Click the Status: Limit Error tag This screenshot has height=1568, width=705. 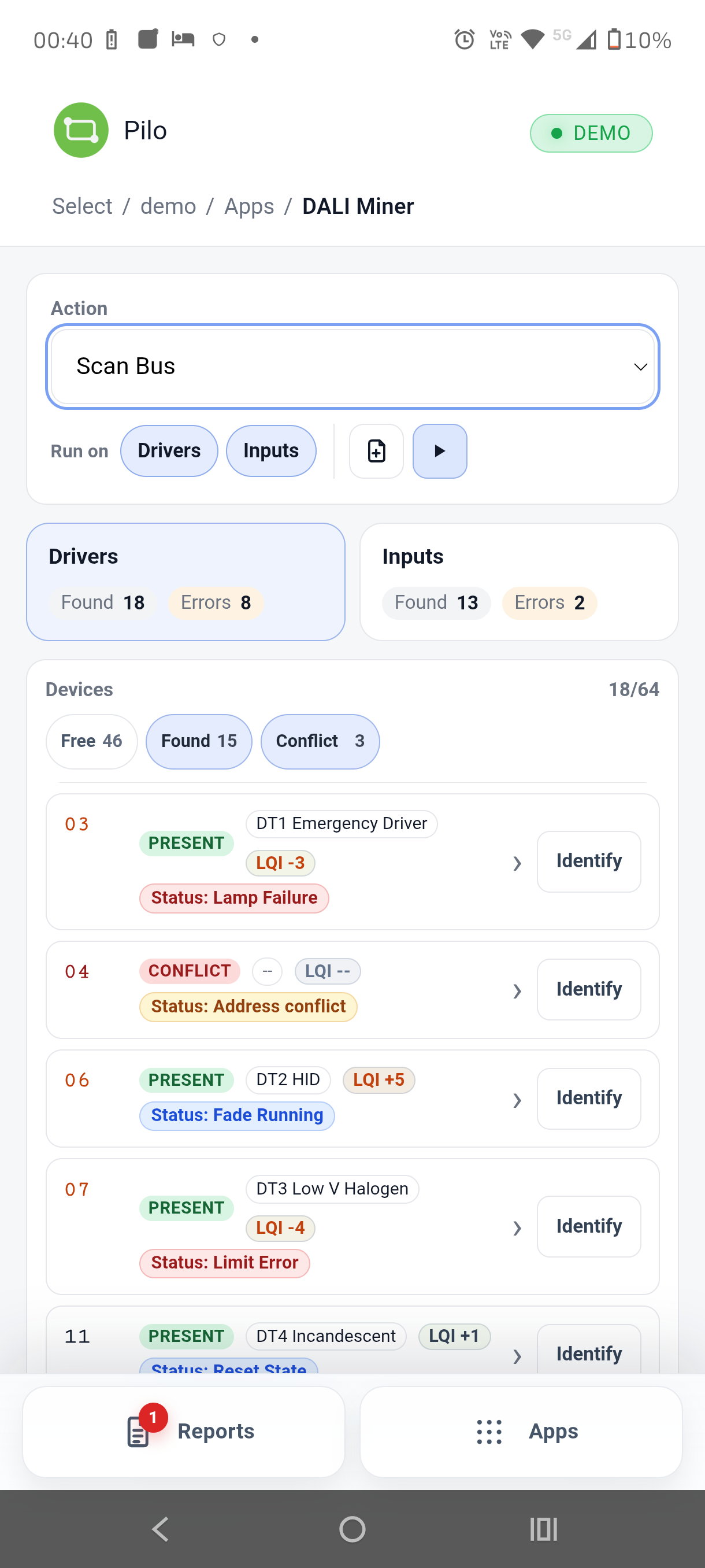pyautogui.click(x=224, y=1262)
